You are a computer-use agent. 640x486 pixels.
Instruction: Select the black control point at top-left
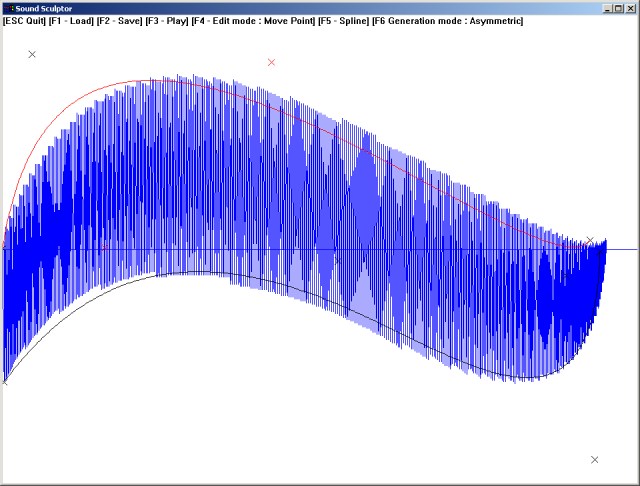click(x=32, y=54)
